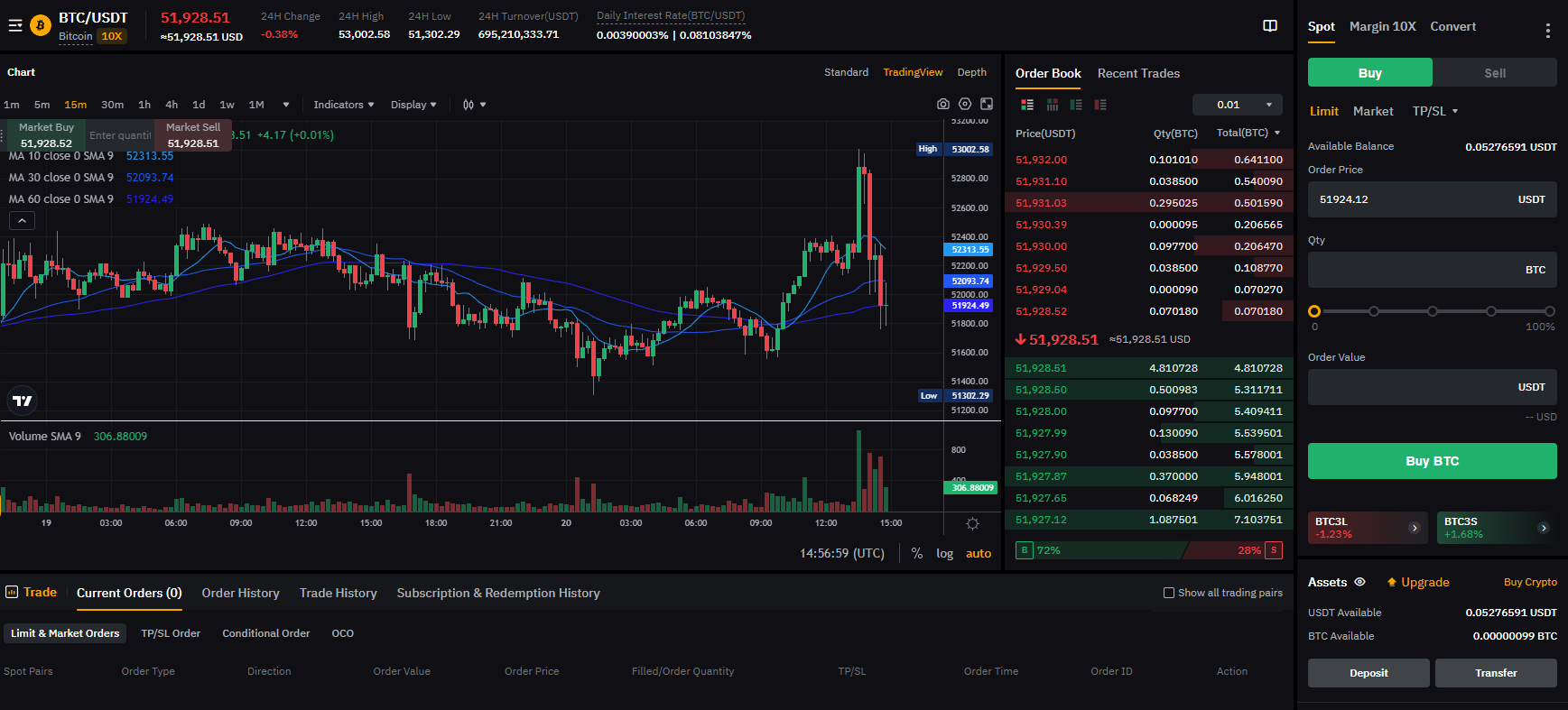Open the tutorial book icon in the header
The height and width of the screenshot is (710, 1568).
(x=1270, y=25)
